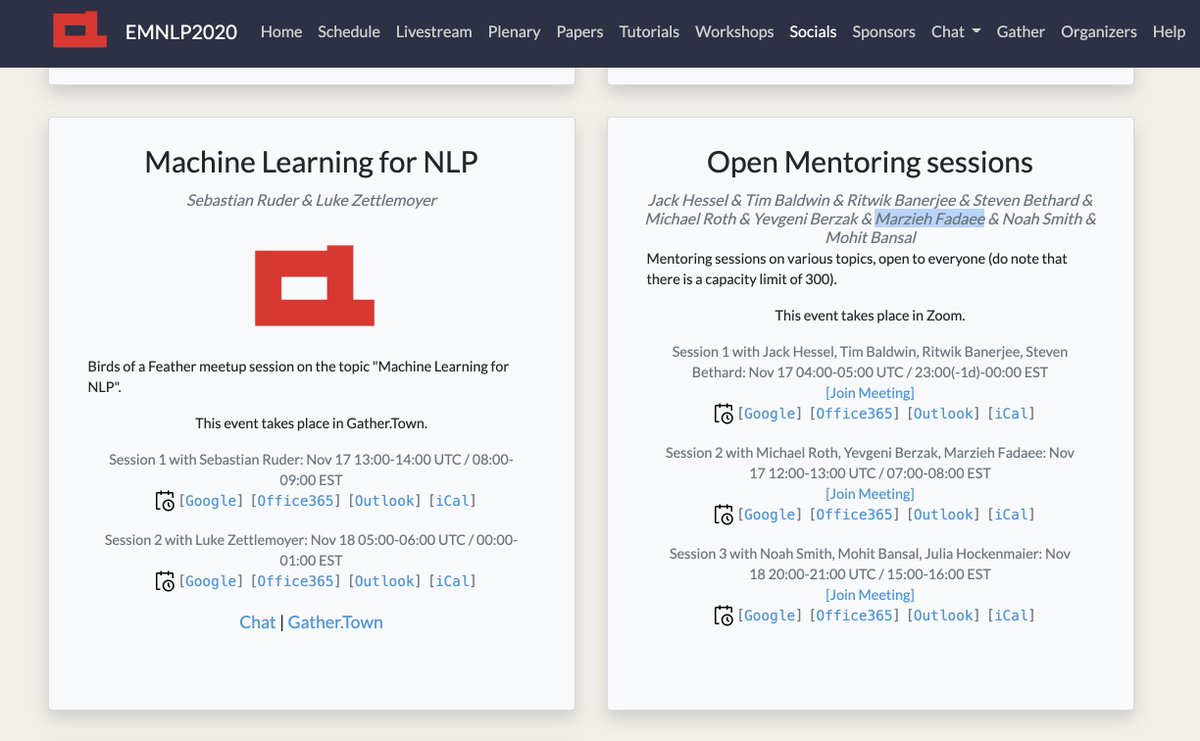Add mentoring Session 1 to Office365
The image size is (1200, 741).
855,413
